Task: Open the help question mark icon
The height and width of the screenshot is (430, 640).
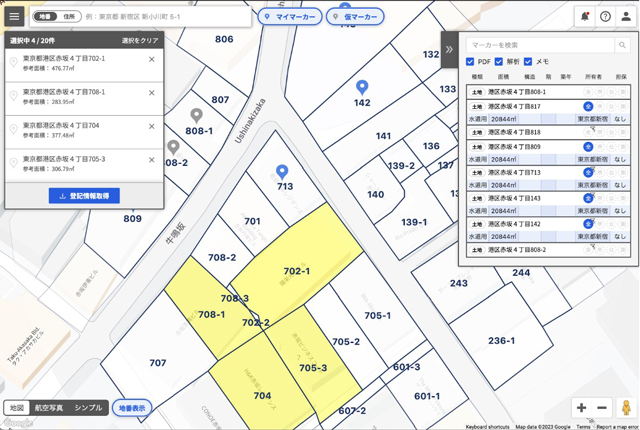Action: (x=605, y=17)
